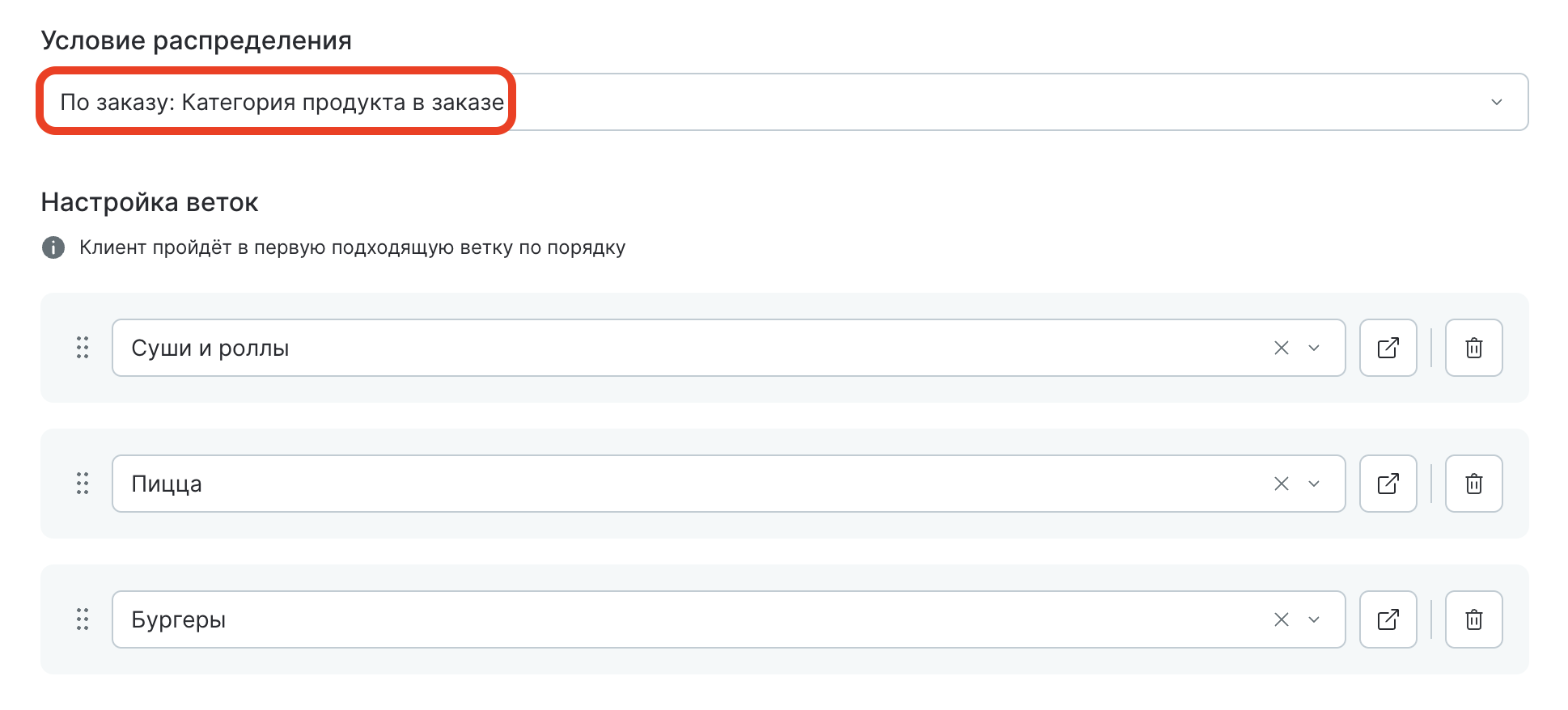The width and height of the screenshot is (1568, 710).
Task: Delete the Пицца branch
Action: (1474, 484)
